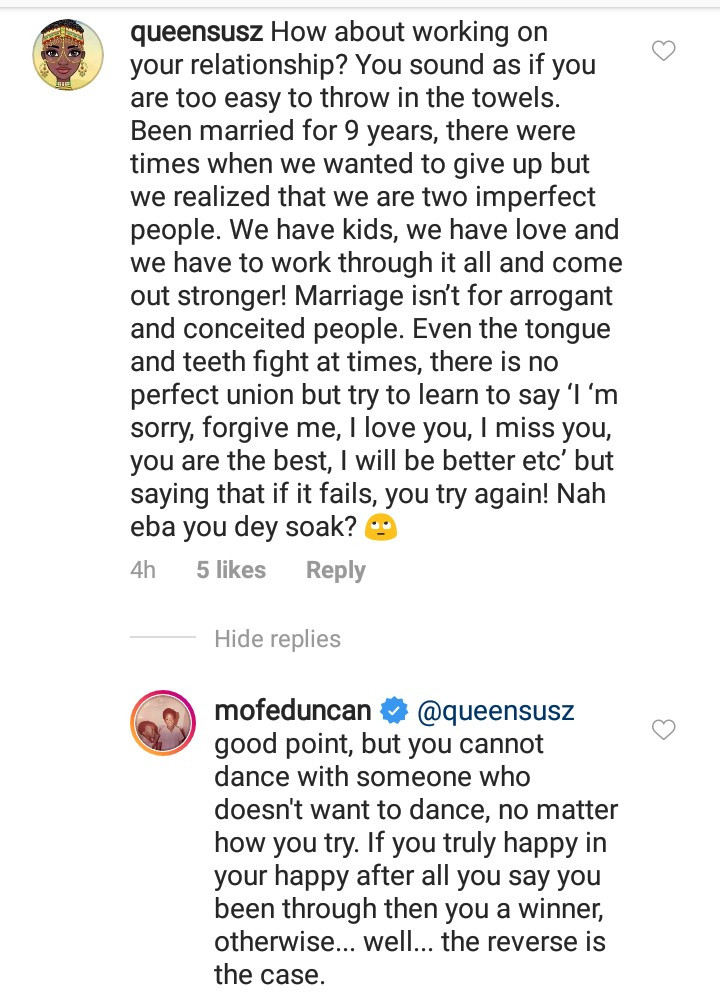Reply to the queensusz comment

(335, 570)
